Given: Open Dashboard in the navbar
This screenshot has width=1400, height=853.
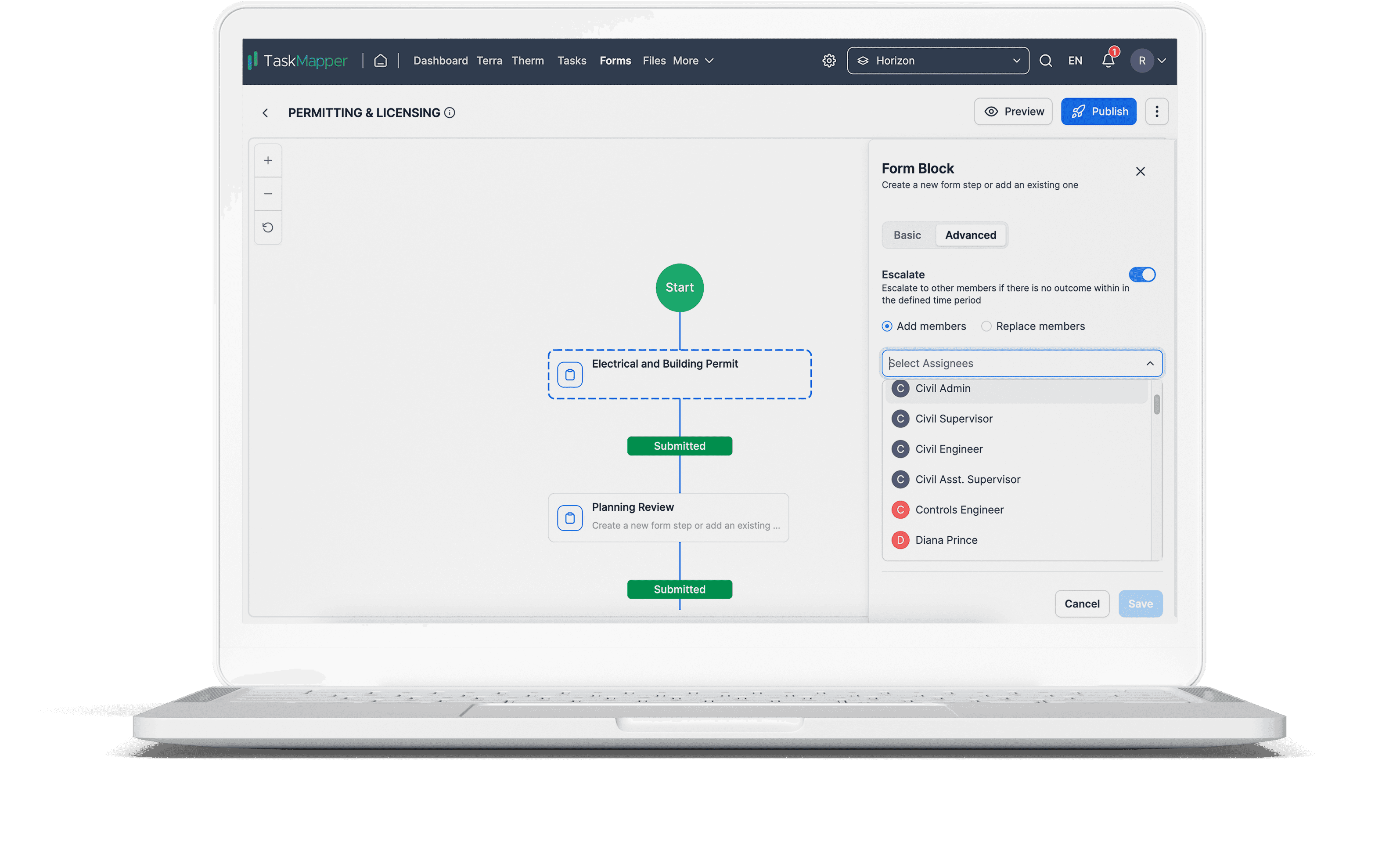Looking at the screenshot, I should (x=440, y=61).
